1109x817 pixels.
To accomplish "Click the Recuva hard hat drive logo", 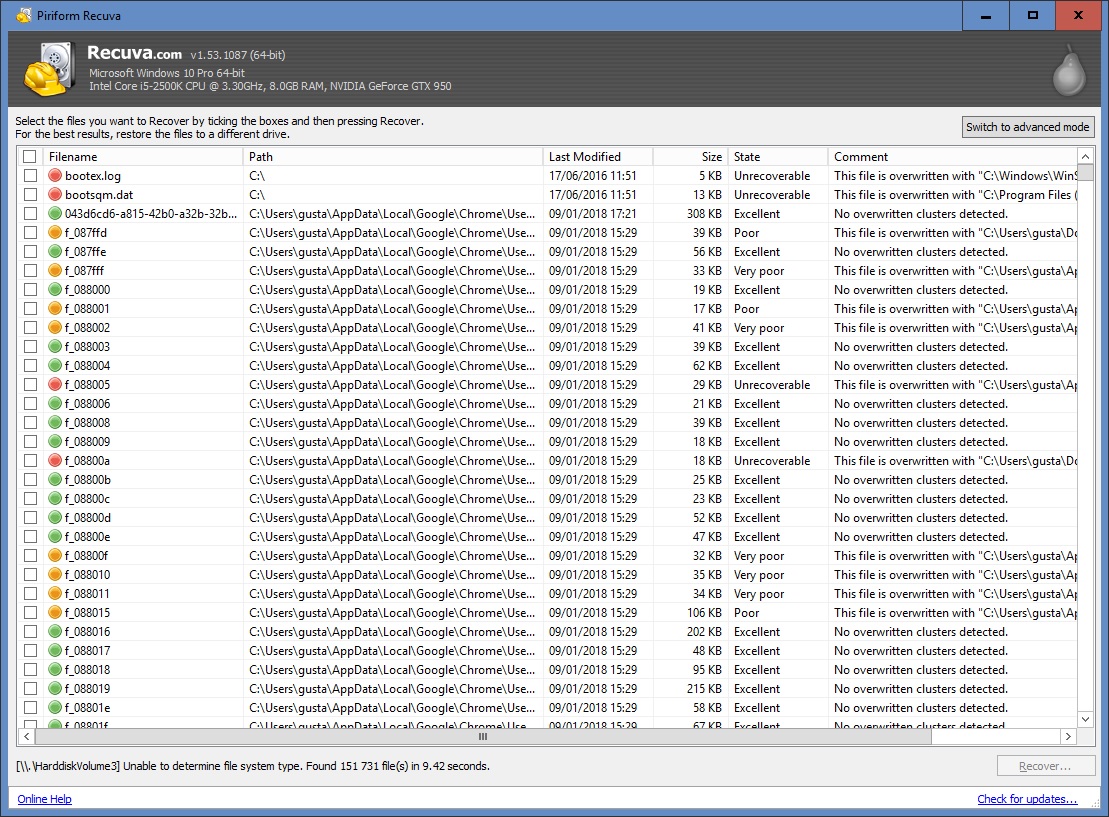I will click(x=50, y=69).
